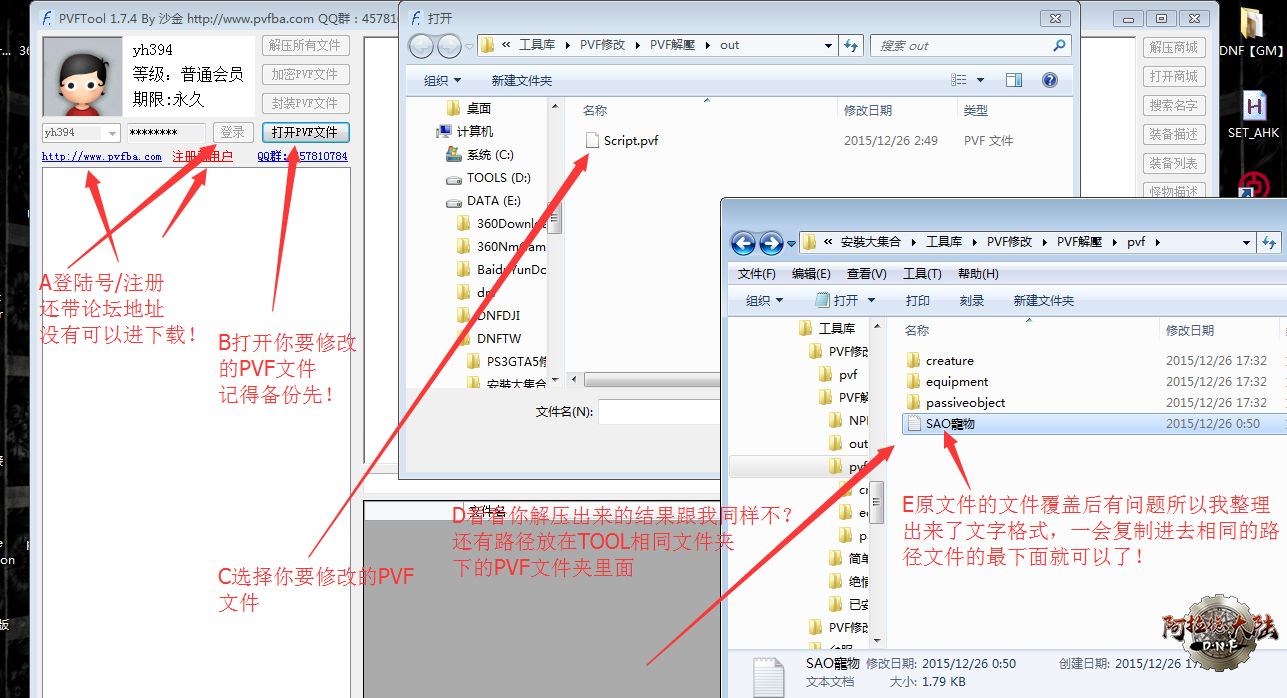Click the back arrow in the pvf Explorer window
This screenshot has width=1287, height=698.
(x=743, y=243)
